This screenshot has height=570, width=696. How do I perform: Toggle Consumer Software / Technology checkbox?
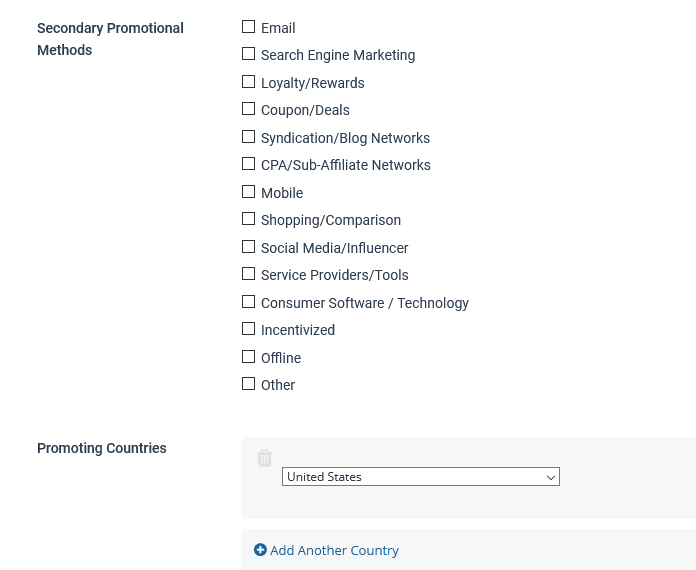(x=249, y=302)
